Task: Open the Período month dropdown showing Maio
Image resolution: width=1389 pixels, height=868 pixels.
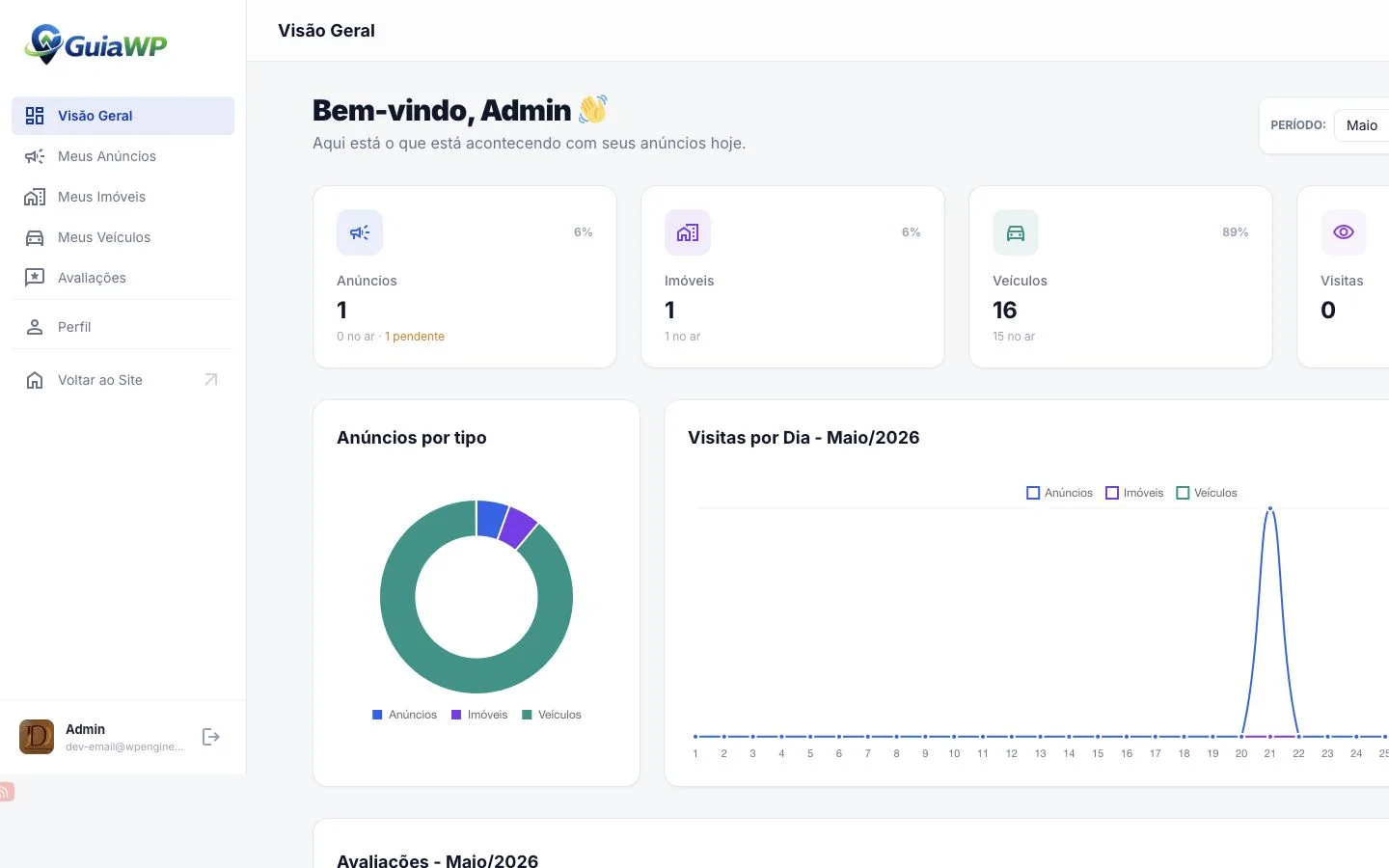Action: (1362, 125)
